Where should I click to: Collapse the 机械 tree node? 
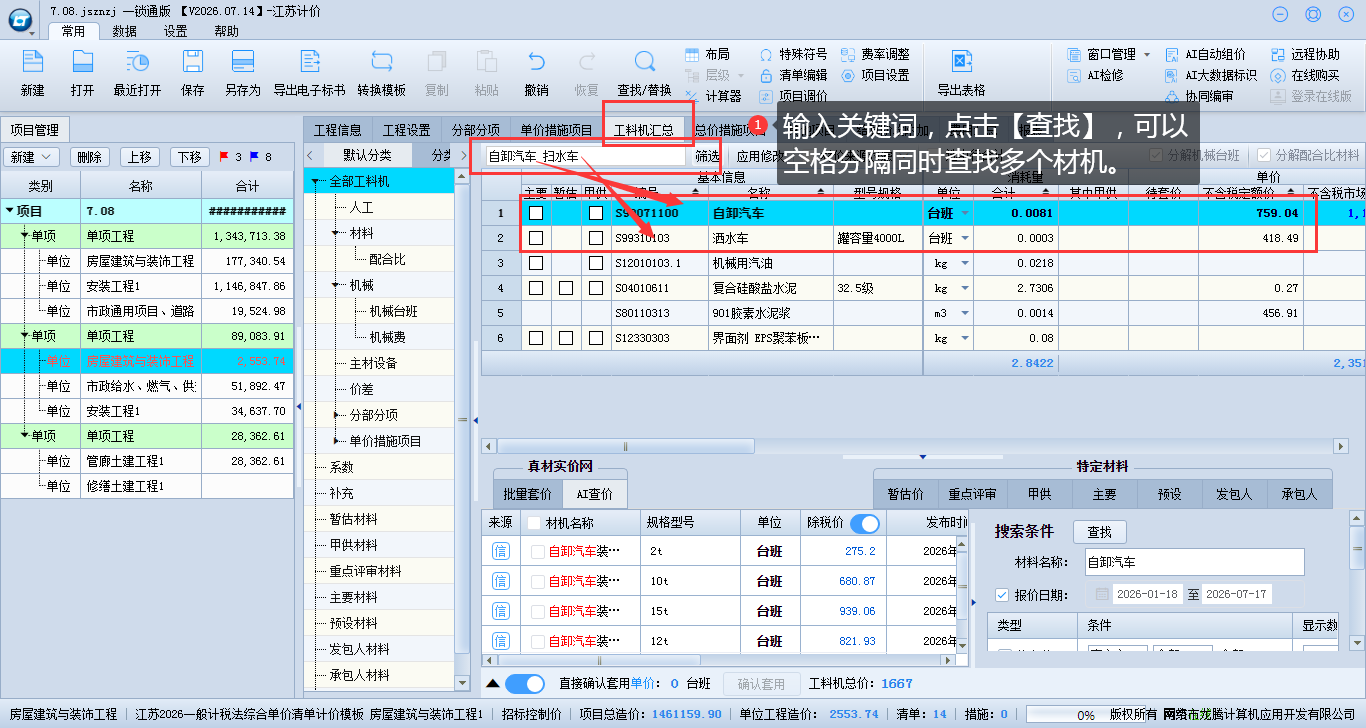click(336, 285)
